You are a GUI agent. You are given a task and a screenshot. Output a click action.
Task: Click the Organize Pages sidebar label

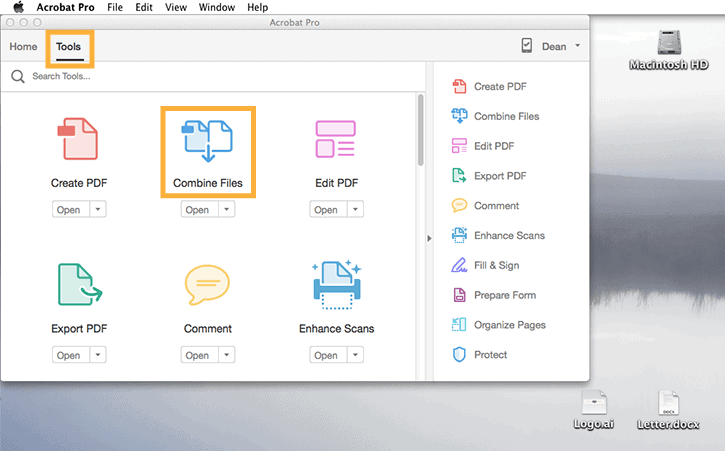pyautogui.click(x=510, y=325)
